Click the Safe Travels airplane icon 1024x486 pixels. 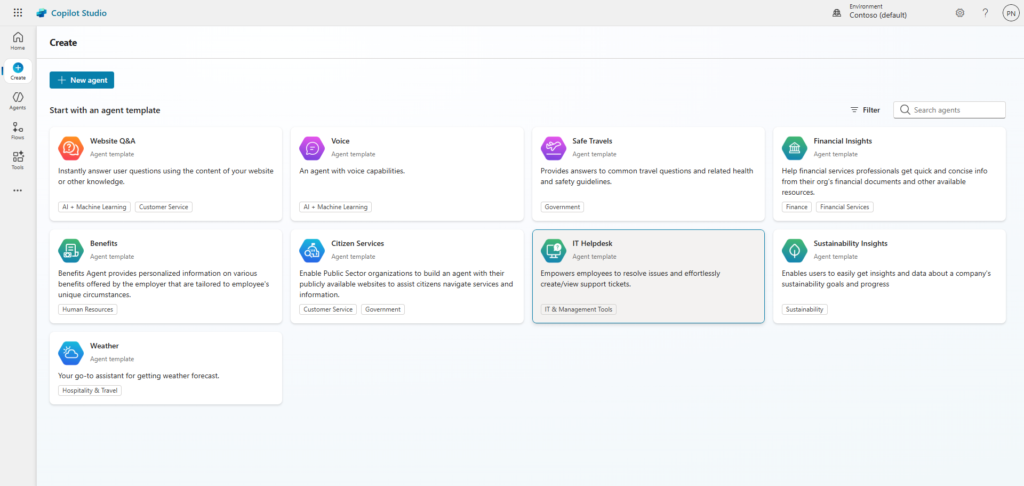coord(553,148)
